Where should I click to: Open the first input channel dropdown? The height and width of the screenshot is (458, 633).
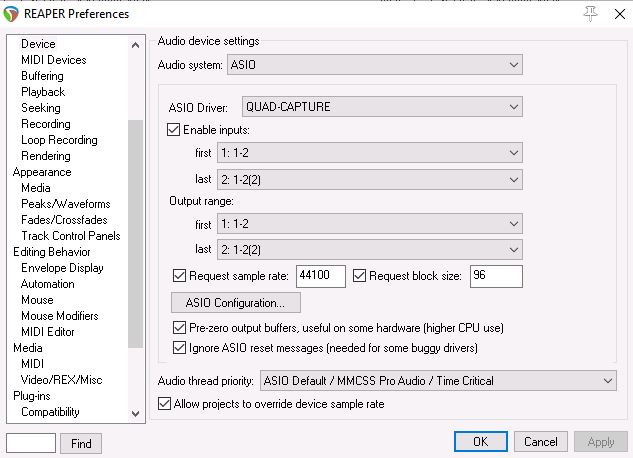370,153
